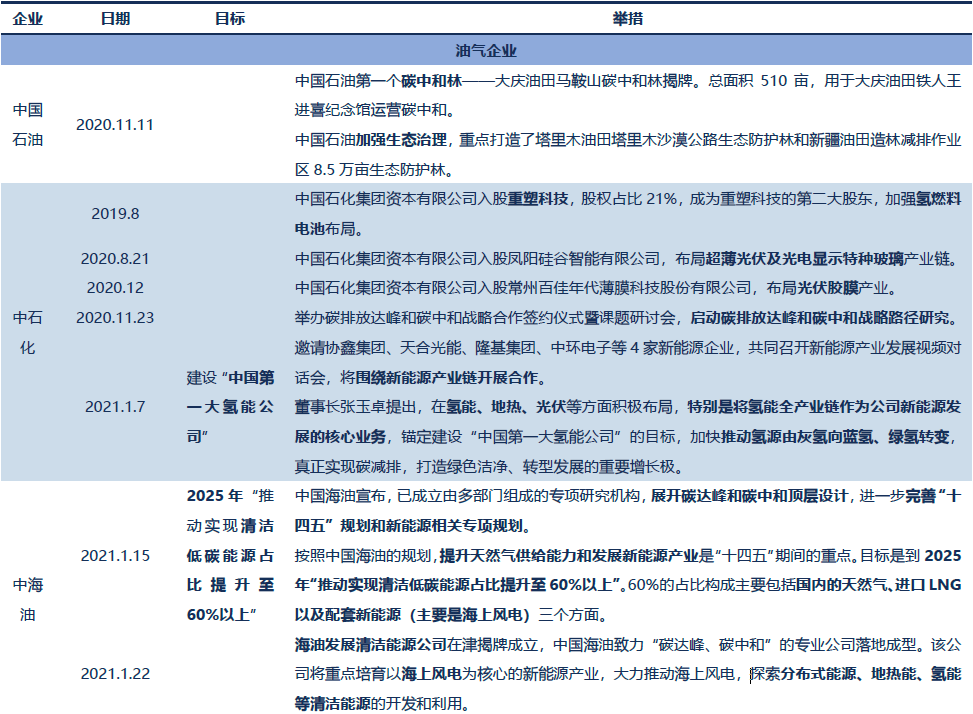This screenshot has height=714, width=973.
Task: Click the 区 8.5 万亩生态防护林 line
Action: coord(374,170)
